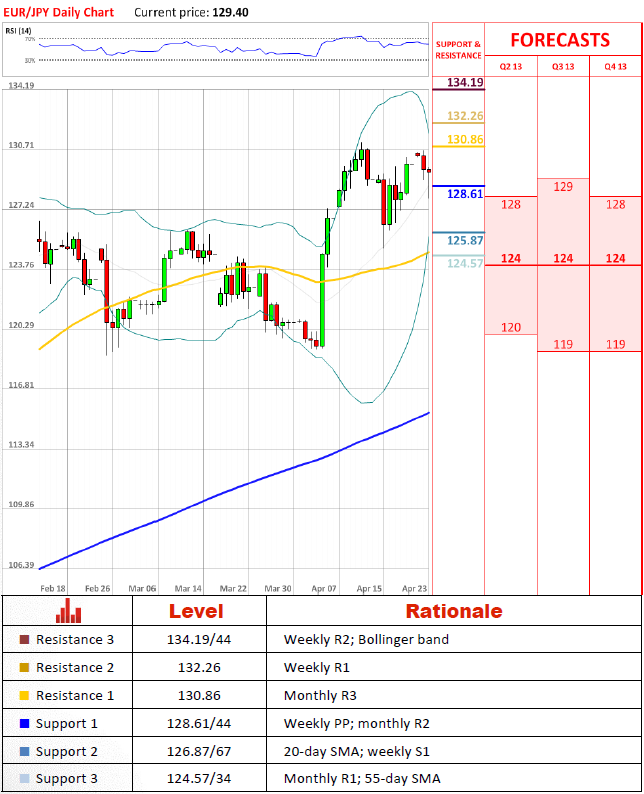Click the Q4 13 forecast low 119
This screenshot has width=644, height=794.
click(616, 344)
